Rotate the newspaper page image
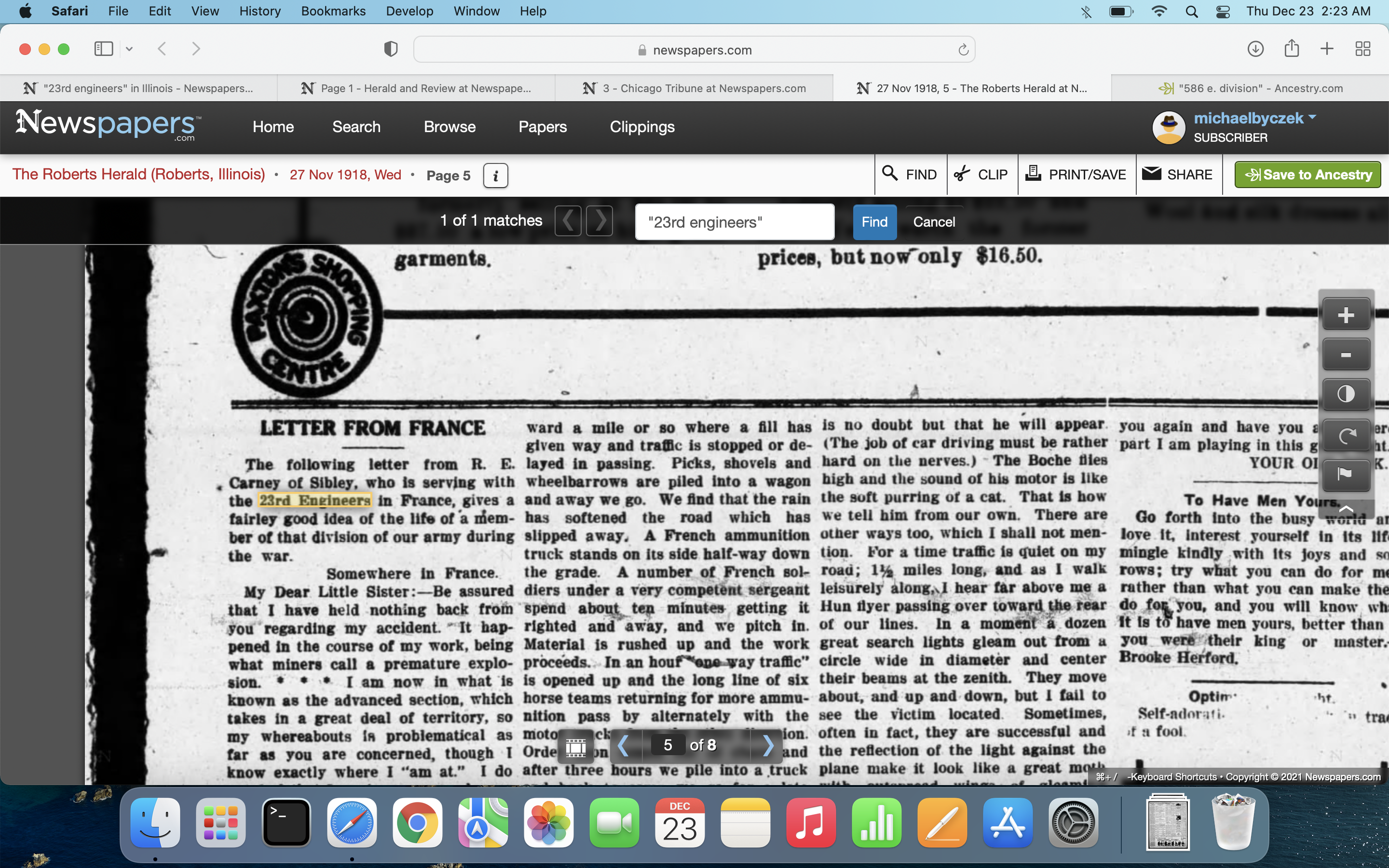This screenshot has height=868, width=1389. (1346, 435)
